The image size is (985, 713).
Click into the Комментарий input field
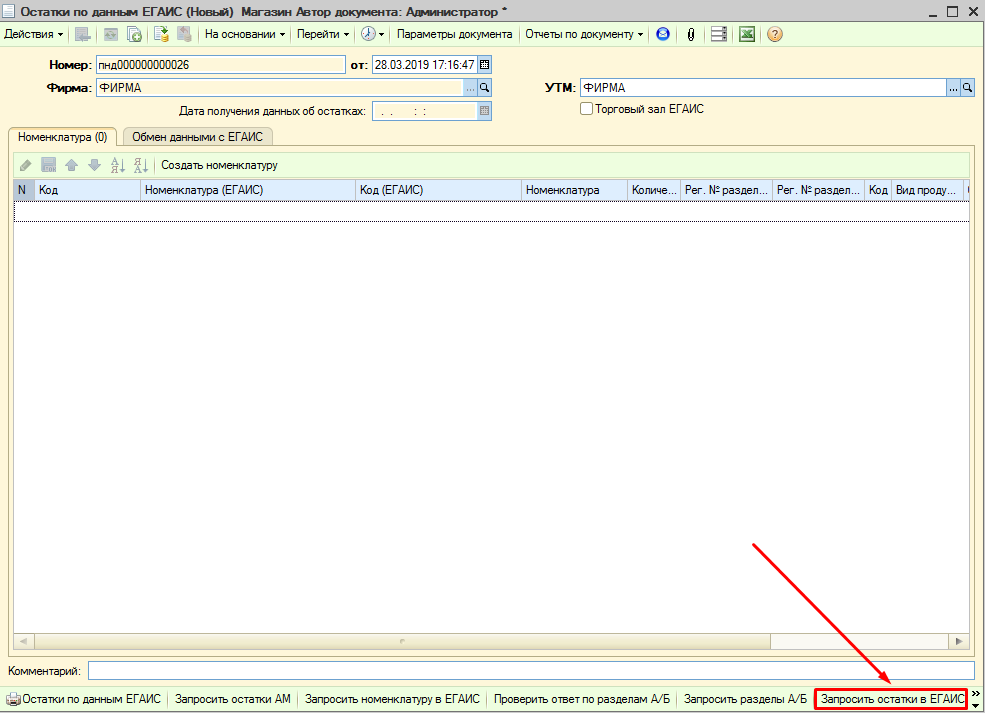point(531,671)
